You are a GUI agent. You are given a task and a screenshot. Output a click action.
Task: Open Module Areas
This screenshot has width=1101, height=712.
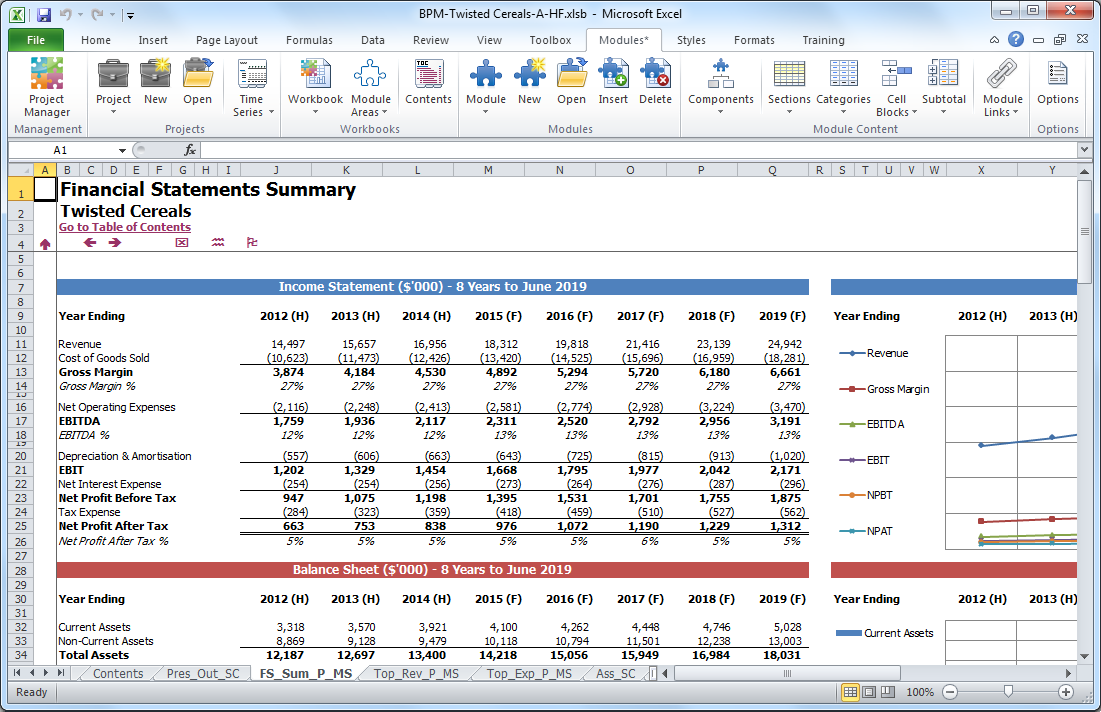click(370, 87)
